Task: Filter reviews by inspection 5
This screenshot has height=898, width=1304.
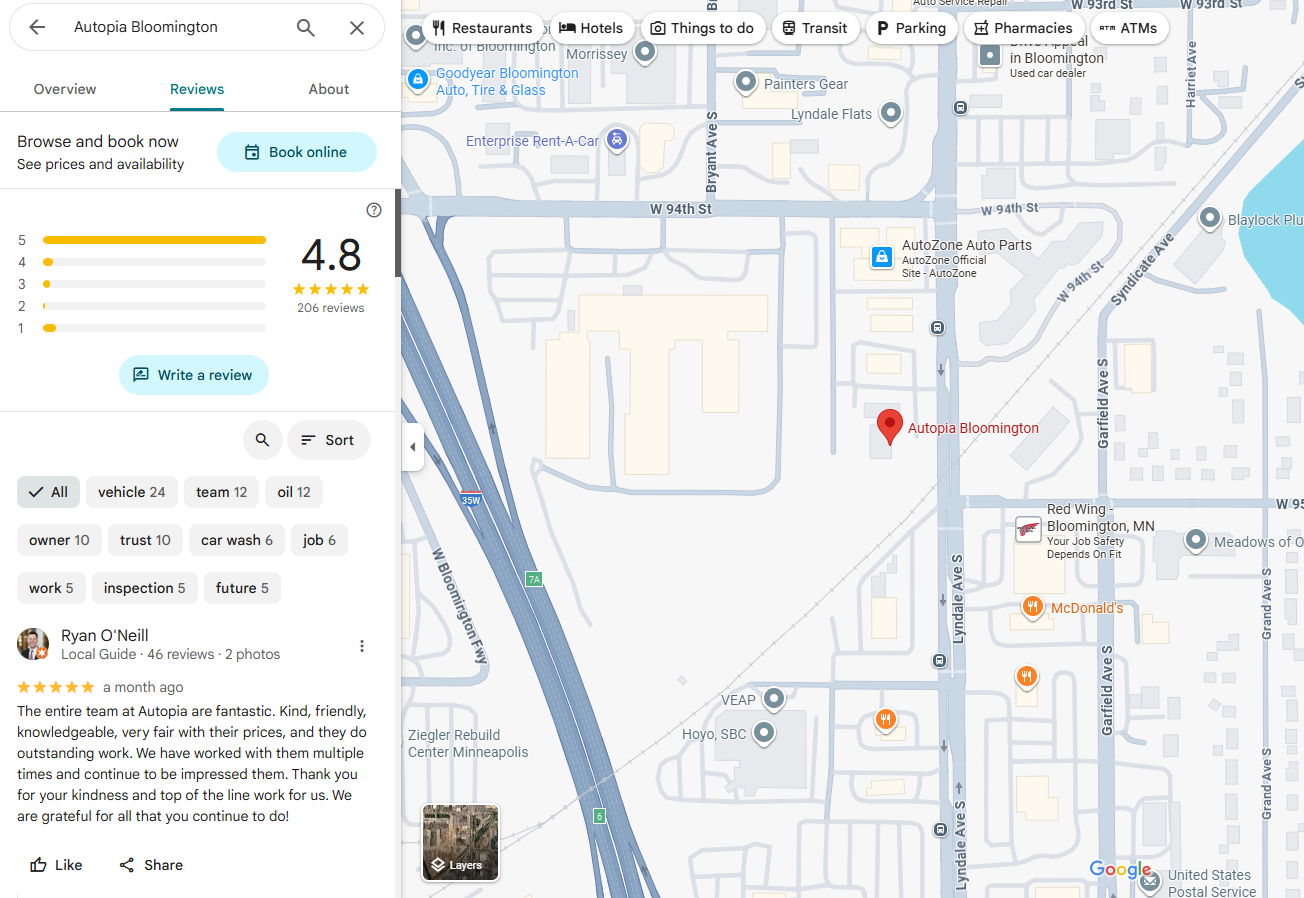Action: click(x=145, y=588)
